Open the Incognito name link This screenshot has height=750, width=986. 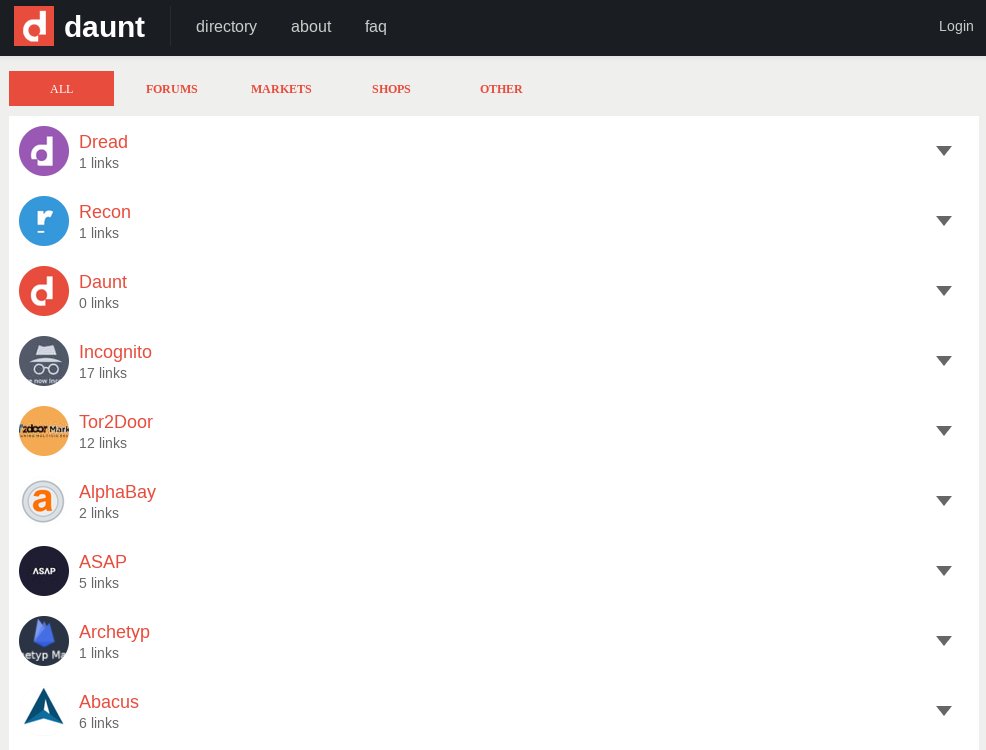point(115,352)
